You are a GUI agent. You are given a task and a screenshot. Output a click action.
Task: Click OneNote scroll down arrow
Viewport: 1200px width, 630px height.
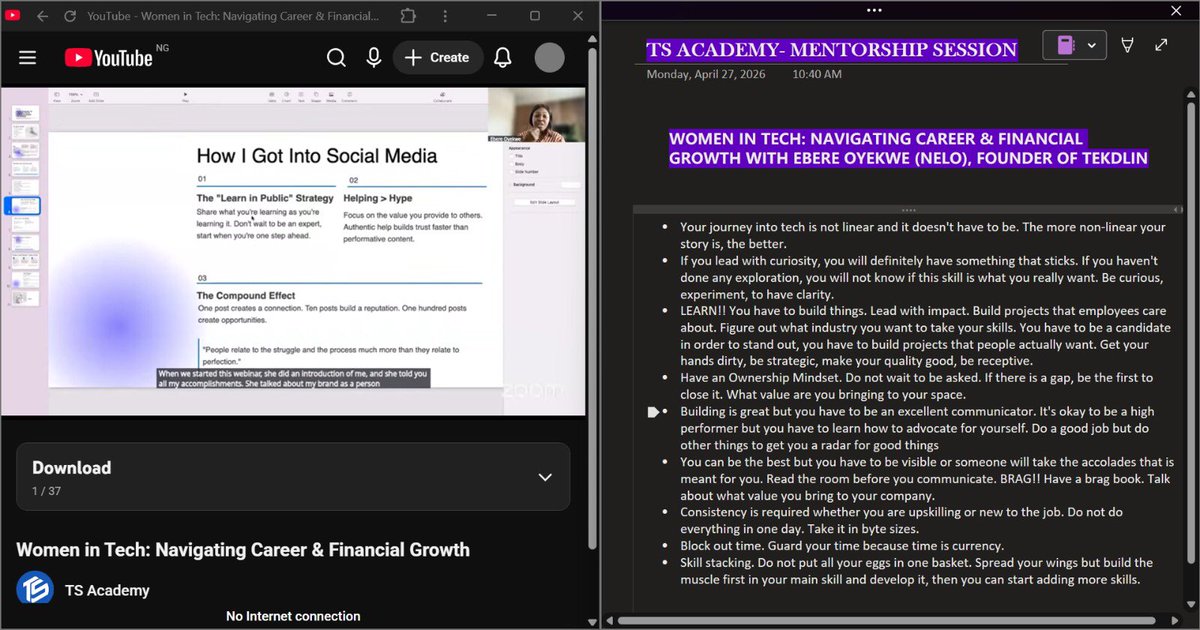pos(1191,606)
